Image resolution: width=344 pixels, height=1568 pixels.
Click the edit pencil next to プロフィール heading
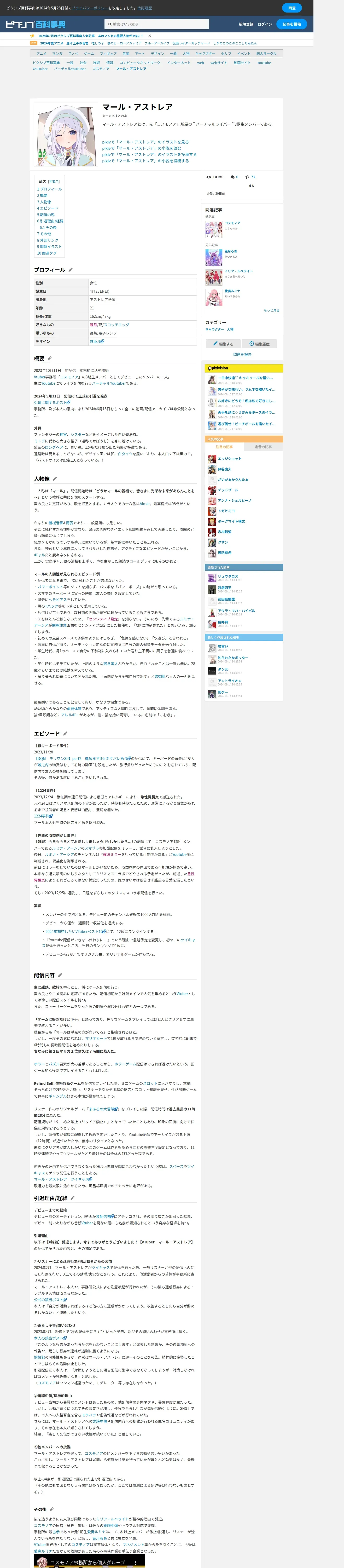point(71,270)
